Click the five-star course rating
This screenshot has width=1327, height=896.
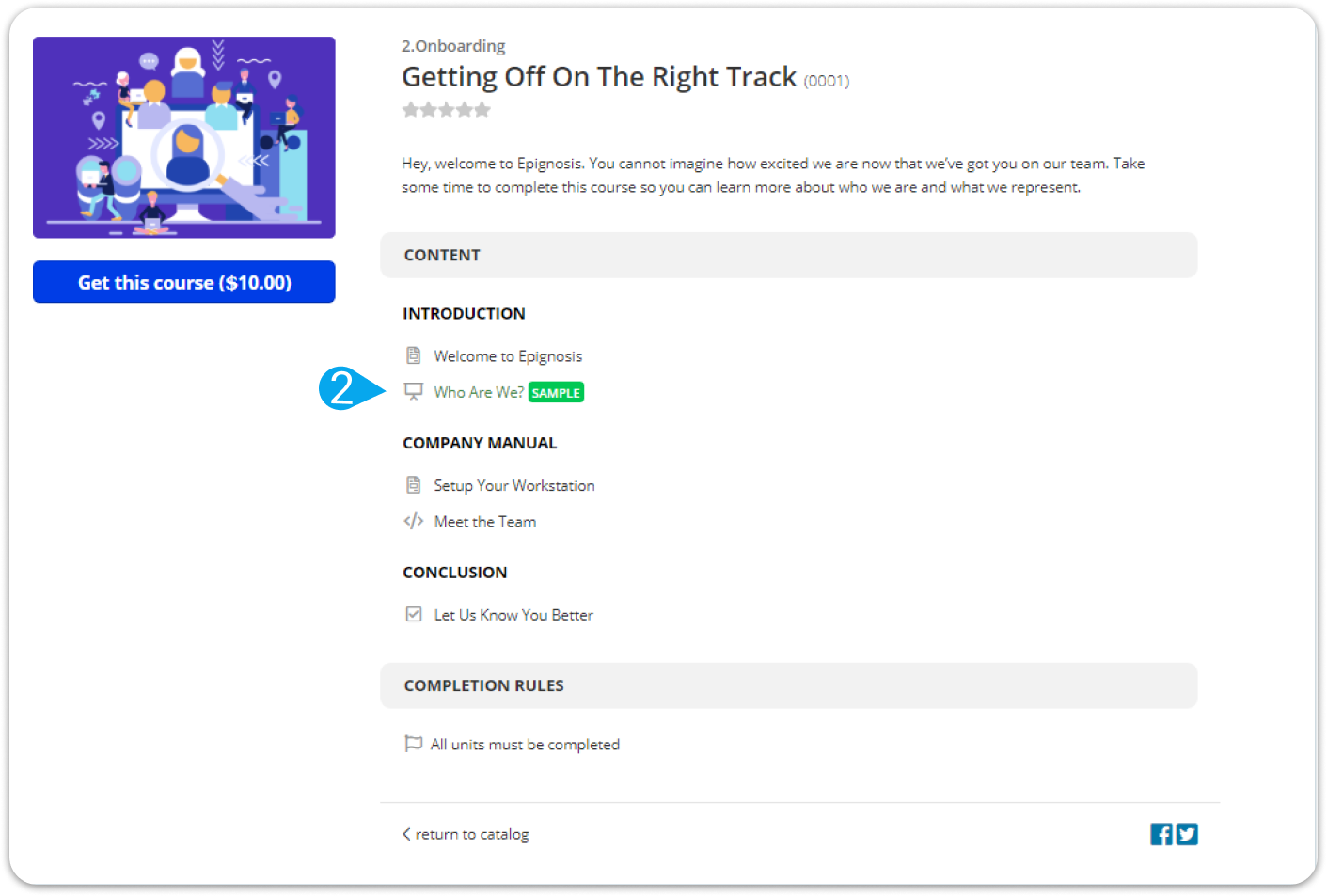[447, 110]
